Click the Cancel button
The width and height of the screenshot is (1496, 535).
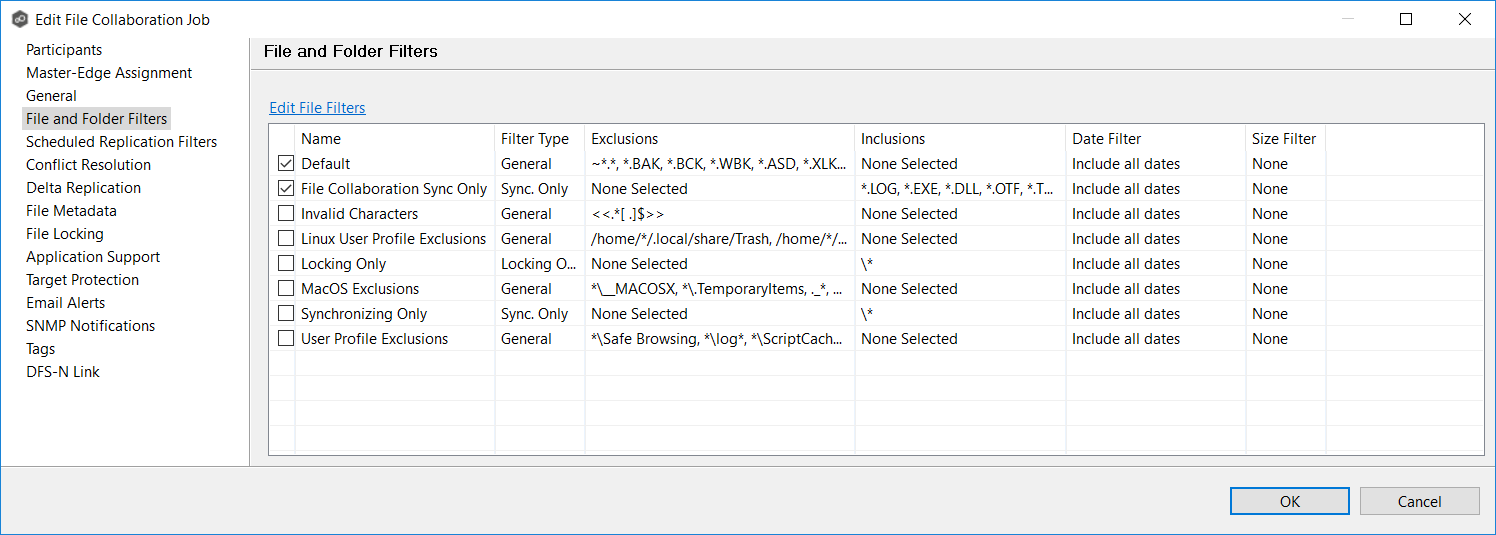point(1419,501)
